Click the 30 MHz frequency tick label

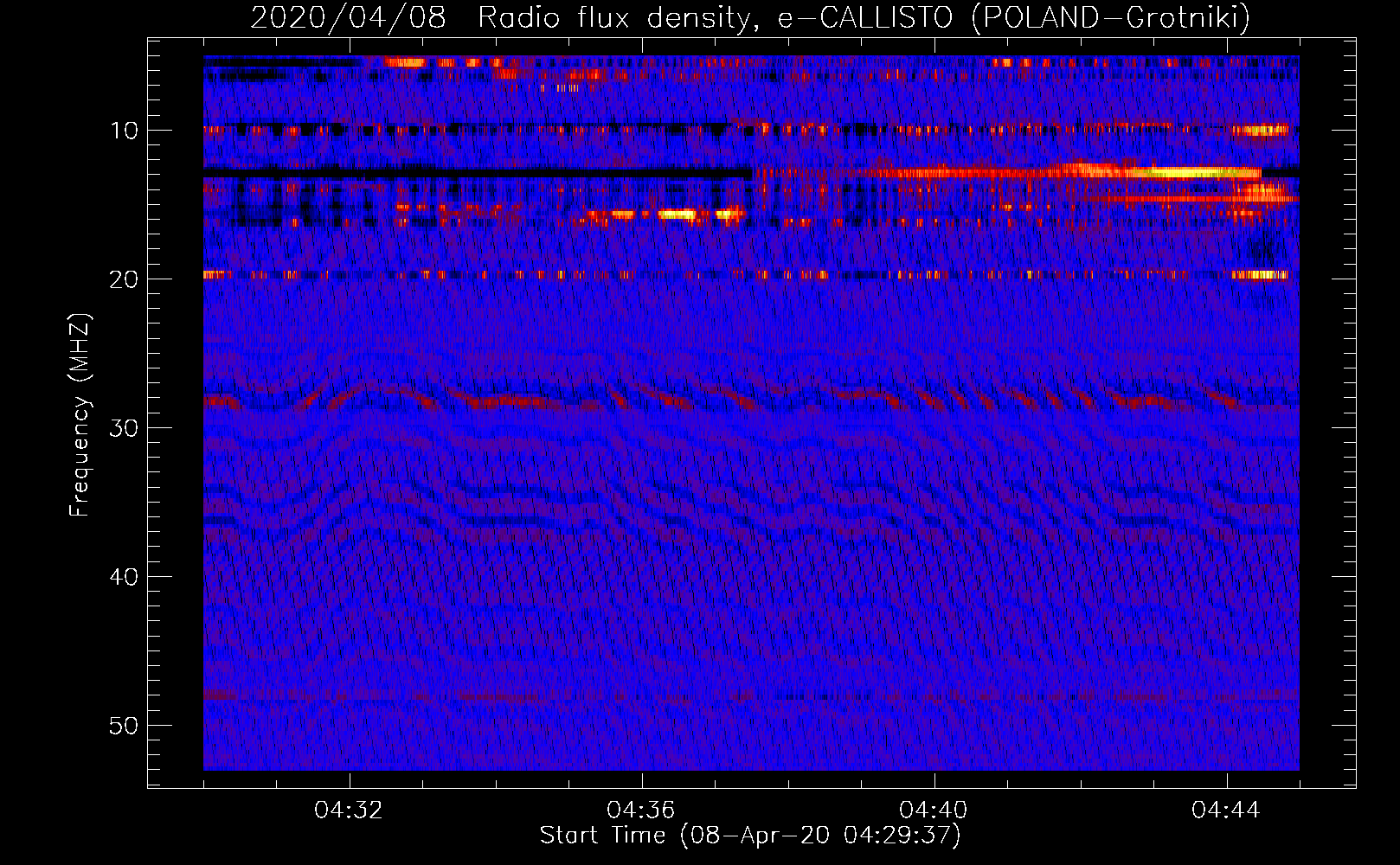click(x=125, y=428)
